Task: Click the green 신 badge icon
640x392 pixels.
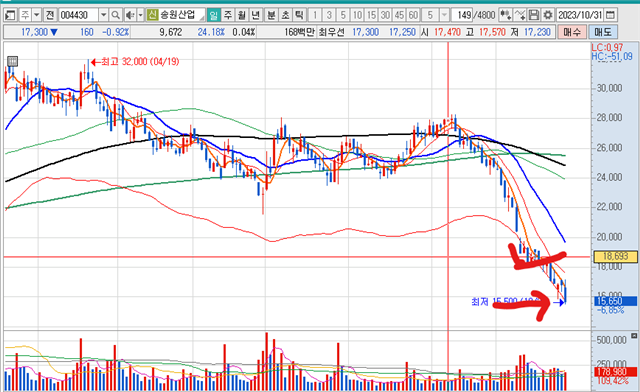Action: click(152, 16)
